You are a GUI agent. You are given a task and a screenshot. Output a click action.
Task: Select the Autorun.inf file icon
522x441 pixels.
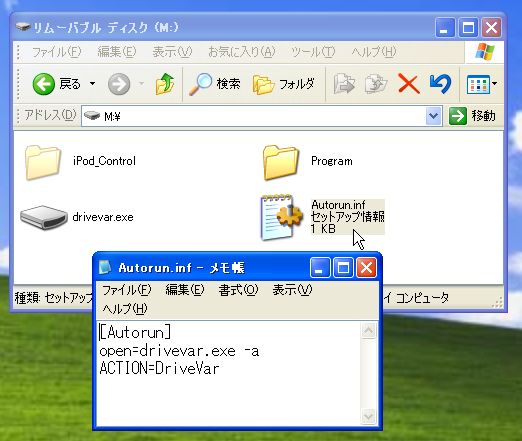coord(282,217)
